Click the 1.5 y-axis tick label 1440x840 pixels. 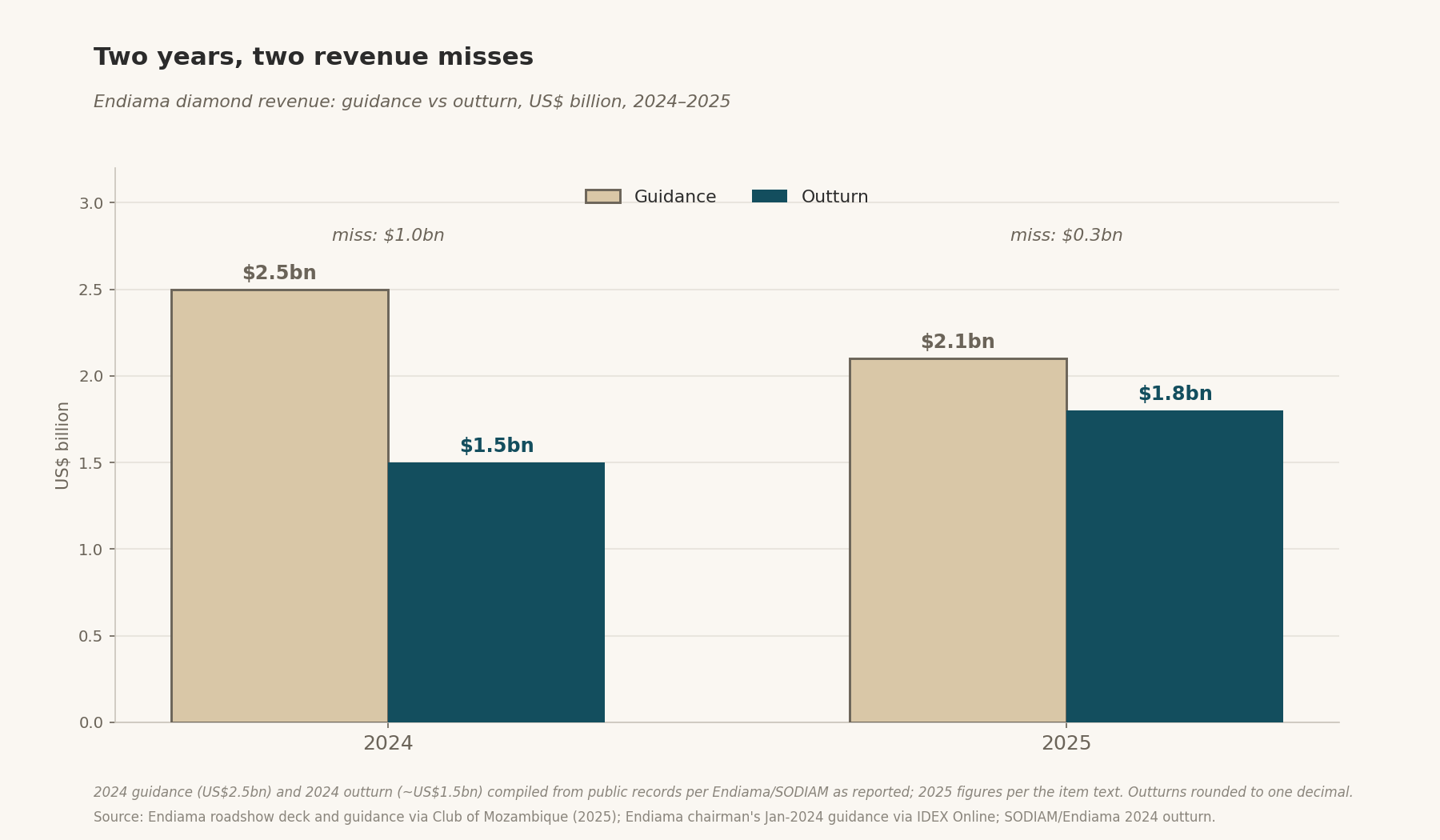pos(91,462)
